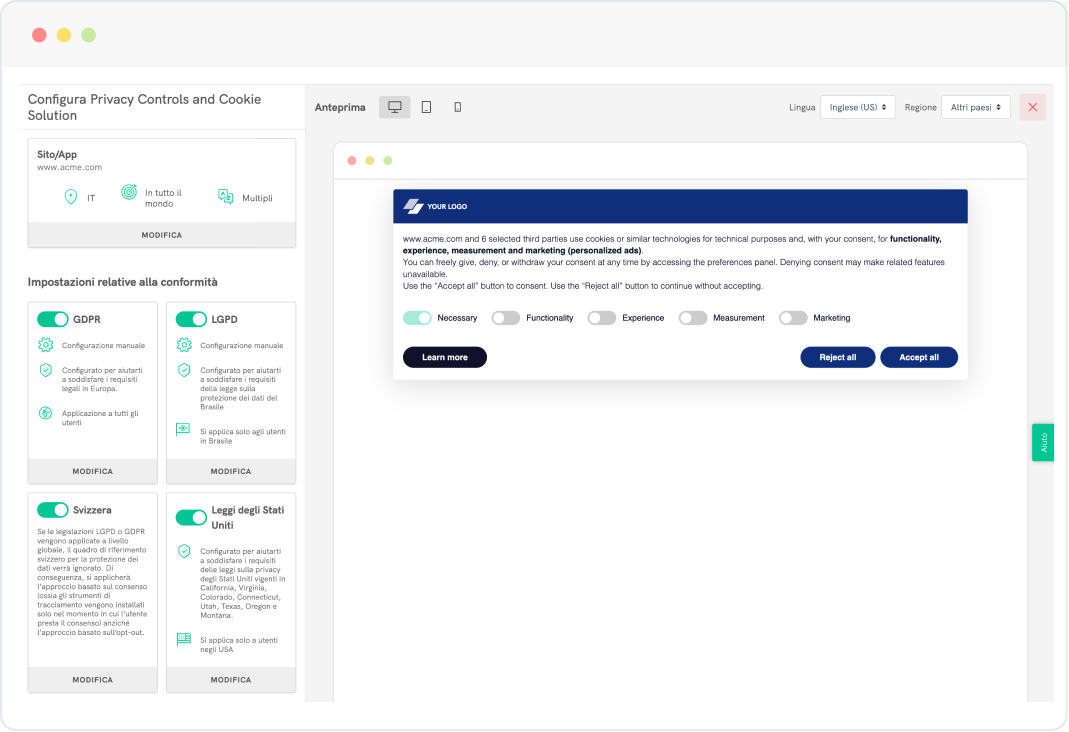Click the gear icon in LGPD card
Viewport: 1069px width, 732px height.
[183, 345]
